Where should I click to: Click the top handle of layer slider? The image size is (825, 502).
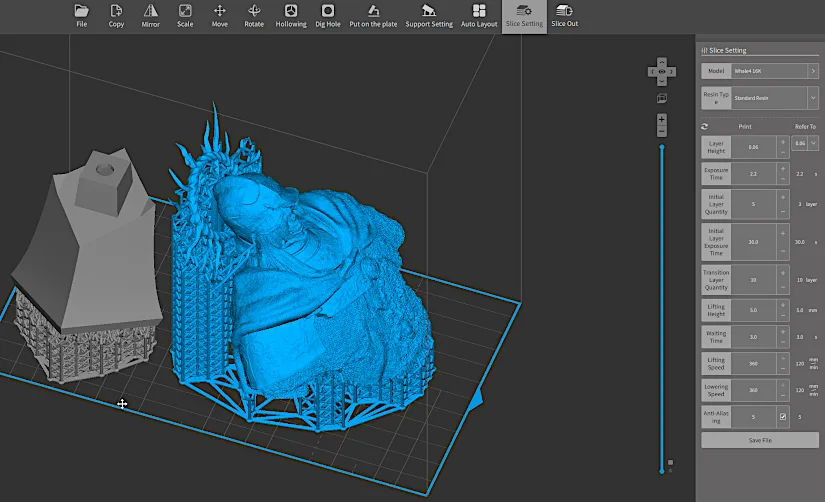click(x=662, y=148)
